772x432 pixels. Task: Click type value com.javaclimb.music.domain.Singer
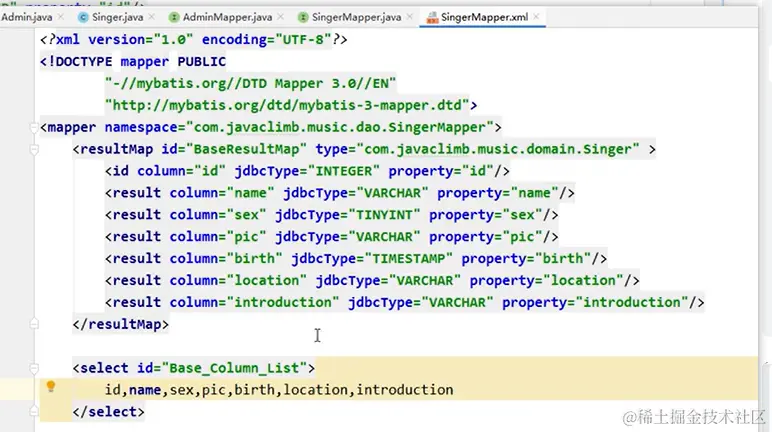click(x=498, y=149)
